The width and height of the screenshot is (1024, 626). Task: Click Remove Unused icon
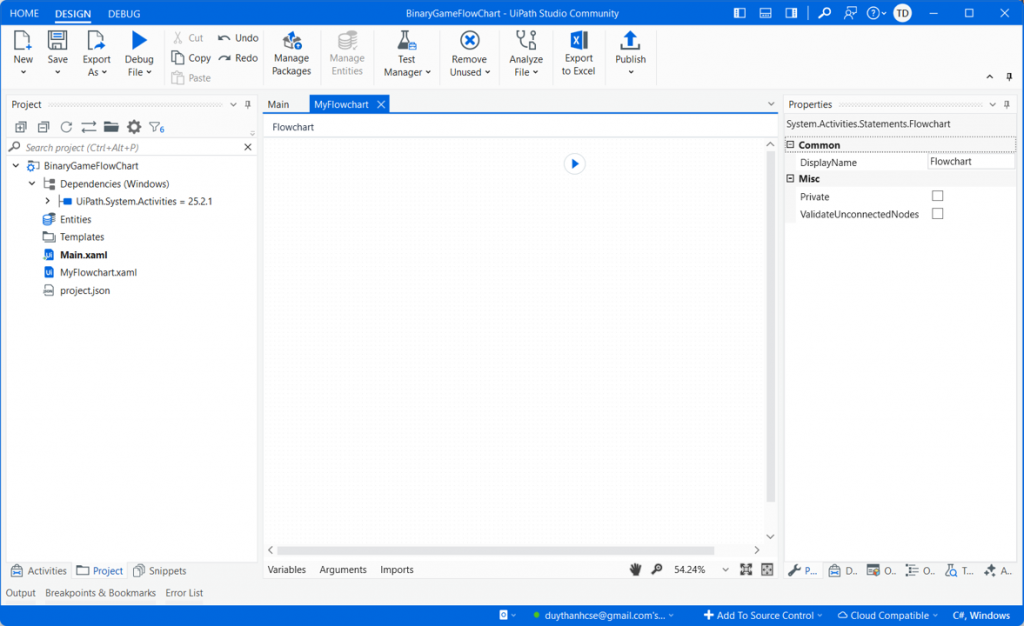pos(469,40)
